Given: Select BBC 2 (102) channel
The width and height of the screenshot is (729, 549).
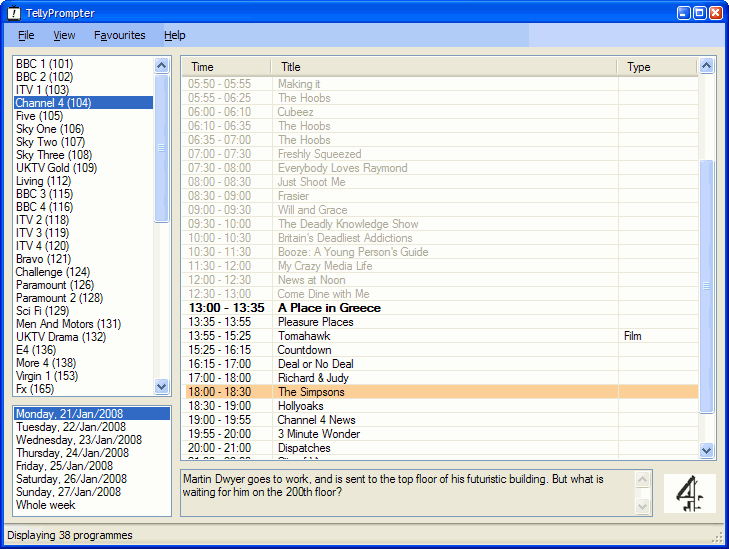Looking at the screenshot, I should point(84,77).
